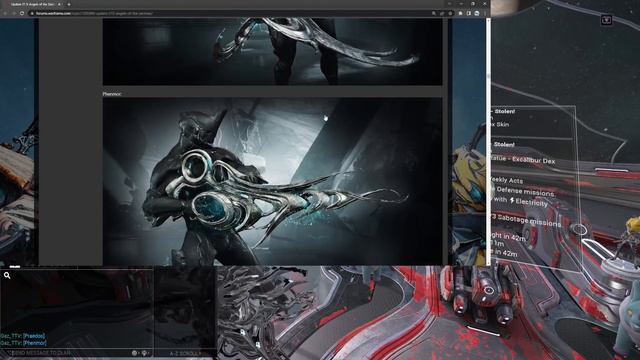Open the browser three-dot menu
Screen dimensions: 640x360
pos(485,13)
